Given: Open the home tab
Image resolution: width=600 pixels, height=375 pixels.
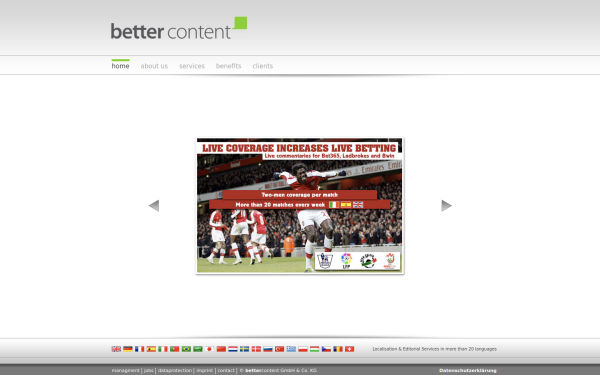Looking at the screenshot, I should (121, 66).
